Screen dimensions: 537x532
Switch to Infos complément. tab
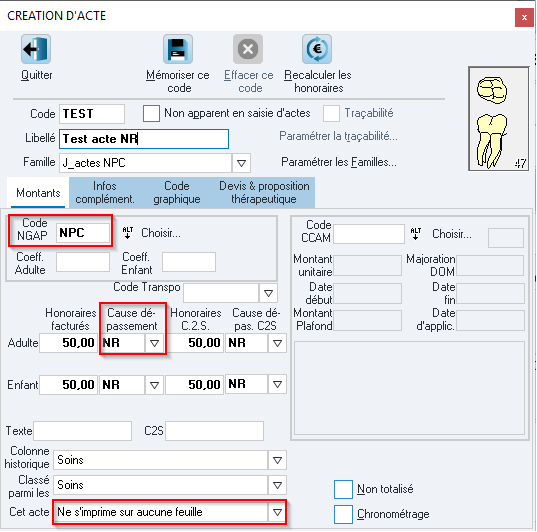105,193
